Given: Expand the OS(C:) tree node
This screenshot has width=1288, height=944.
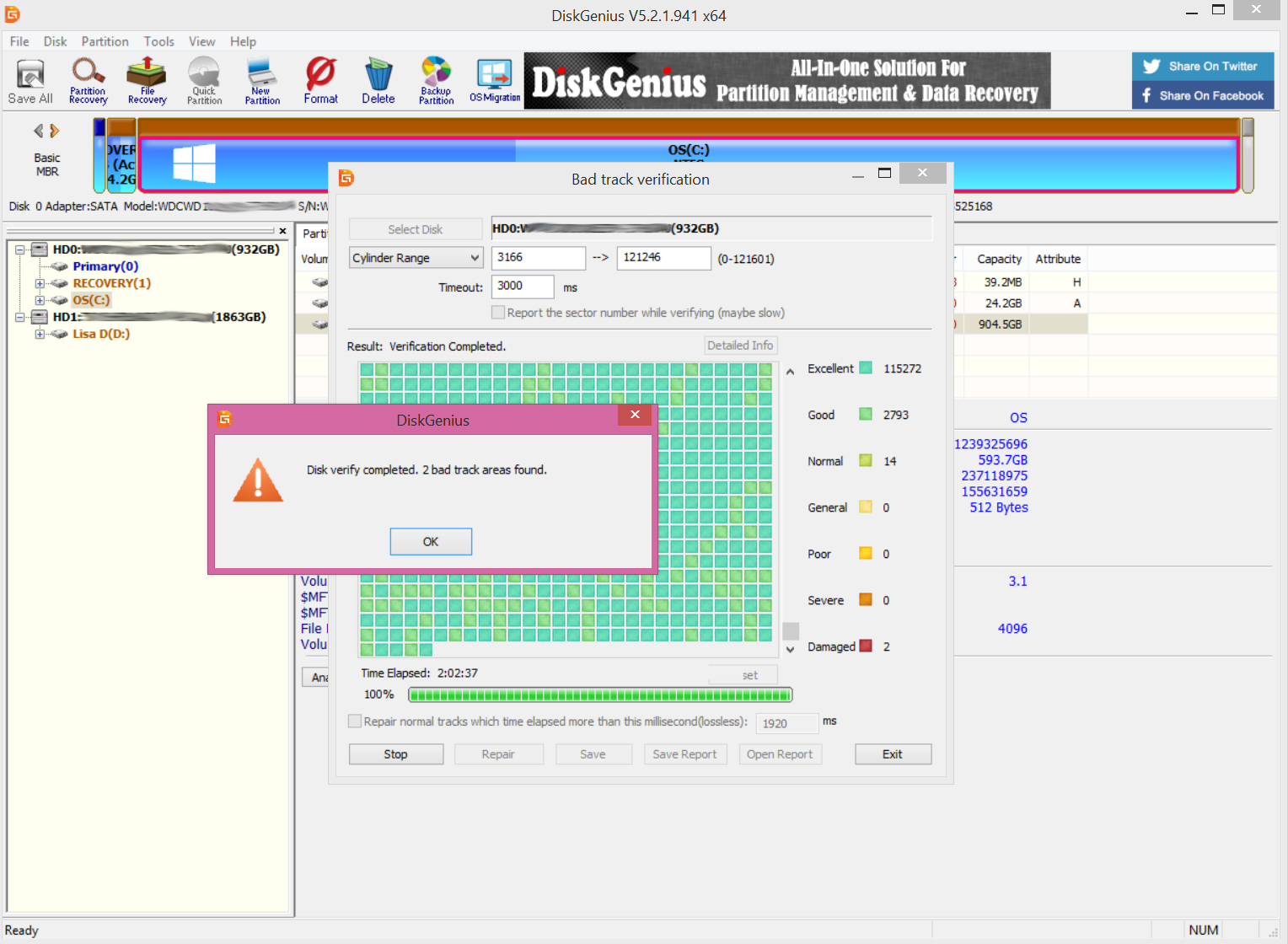Looking at the screenshot, I should point(40,300).
